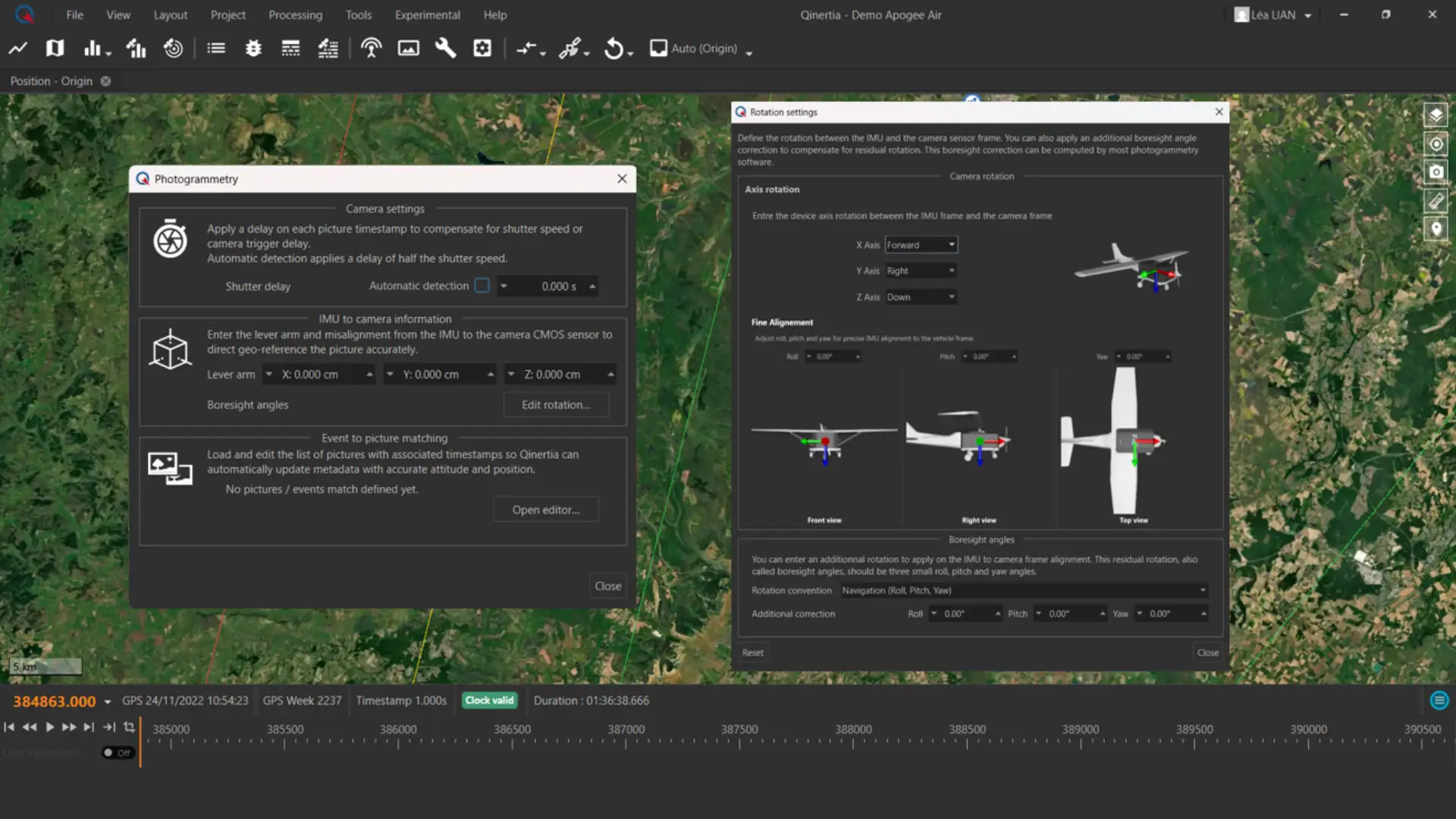The image size is (1456, 819).
Task: Open the map layers panel on the right
Action: (1436, 115)
